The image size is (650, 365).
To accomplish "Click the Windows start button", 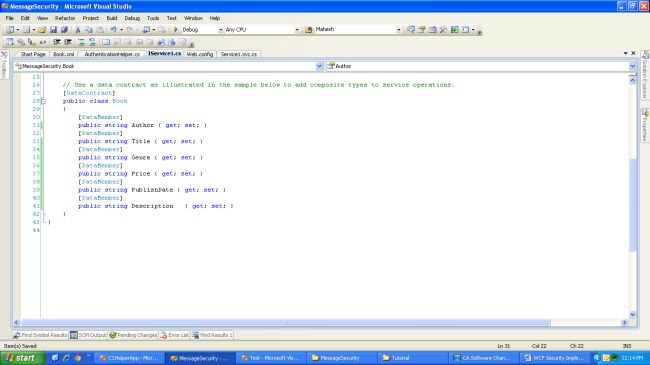I will pos(22,358).
